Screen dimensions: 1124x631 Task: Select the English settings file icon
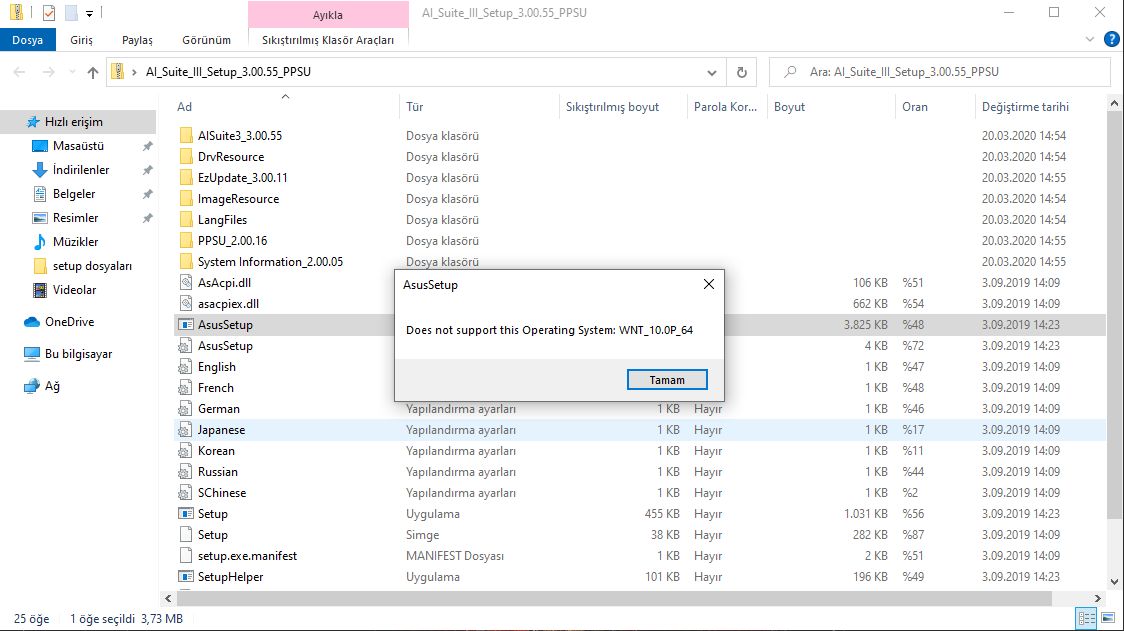[x=186, y=366]
